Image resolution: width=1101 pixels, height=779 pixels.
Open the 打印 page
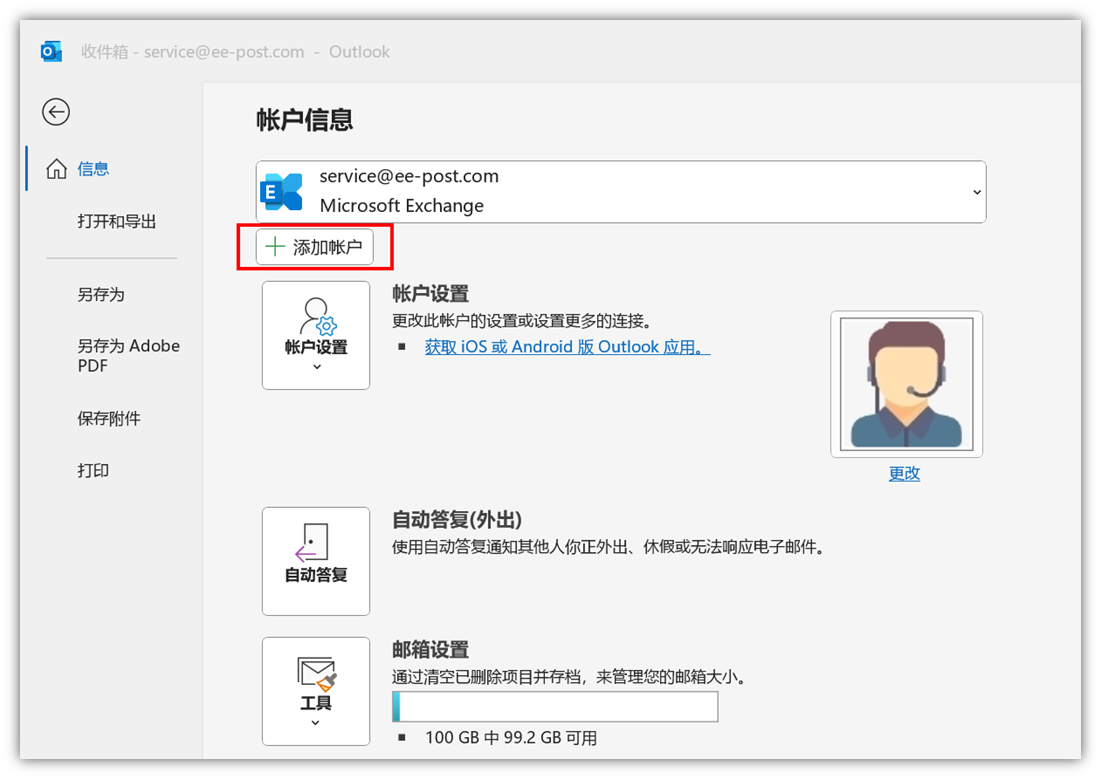click(x=93, y=470)
